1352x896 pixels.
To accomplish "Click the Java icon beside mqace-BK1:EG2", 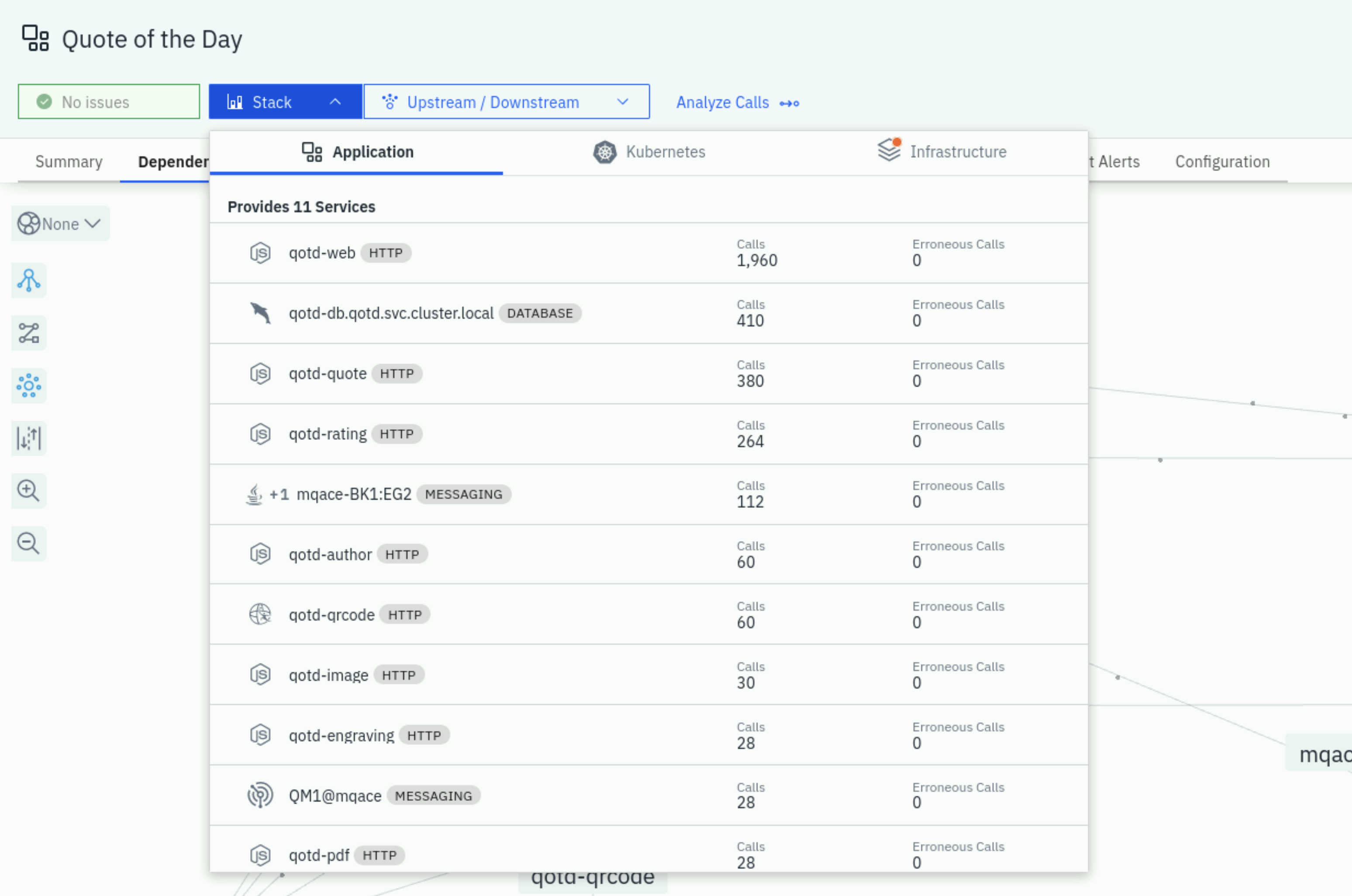I will pos(254,494).
